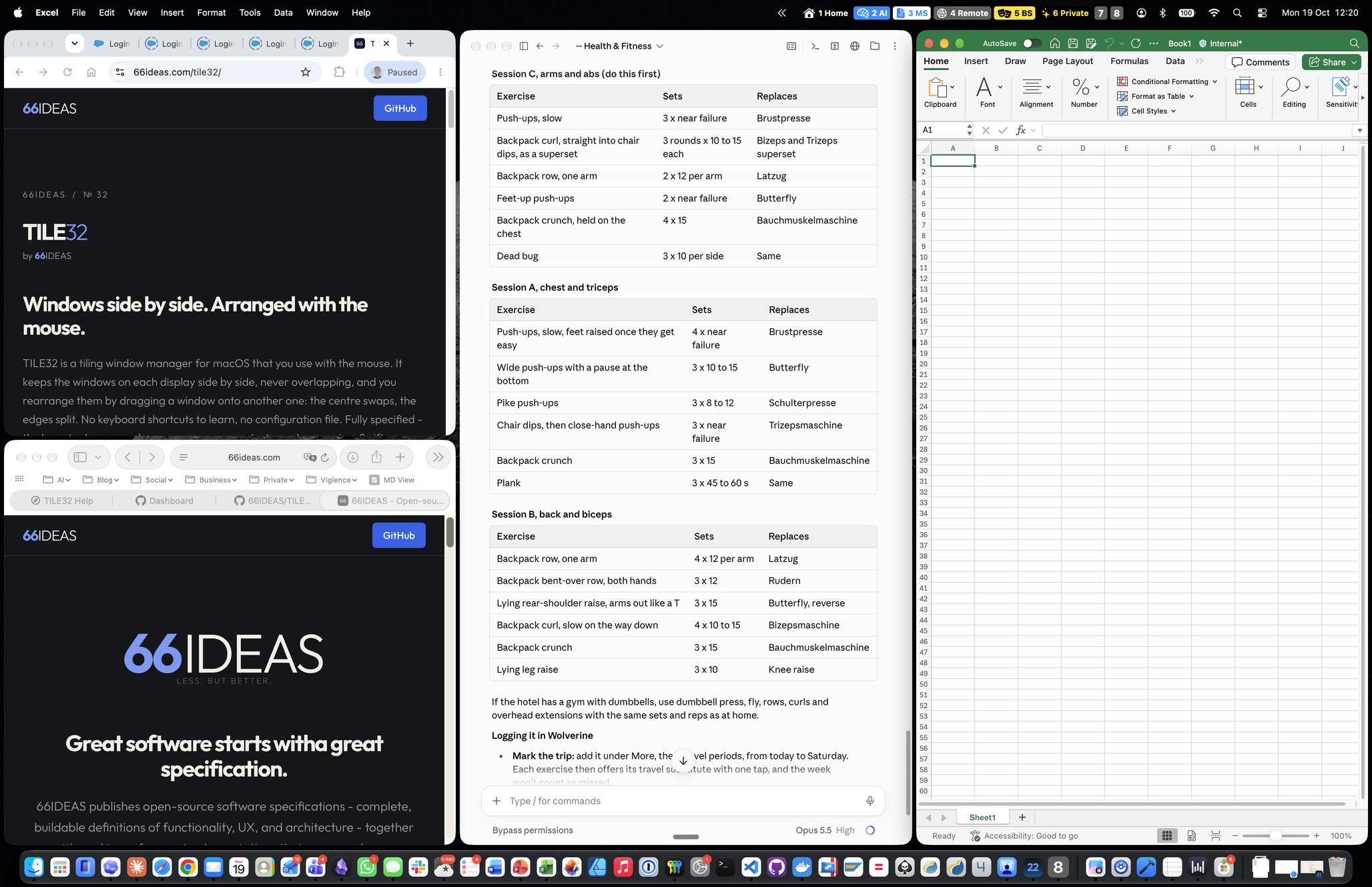
Task: Open the Tools menu in the menu bar
Action: 250,13
